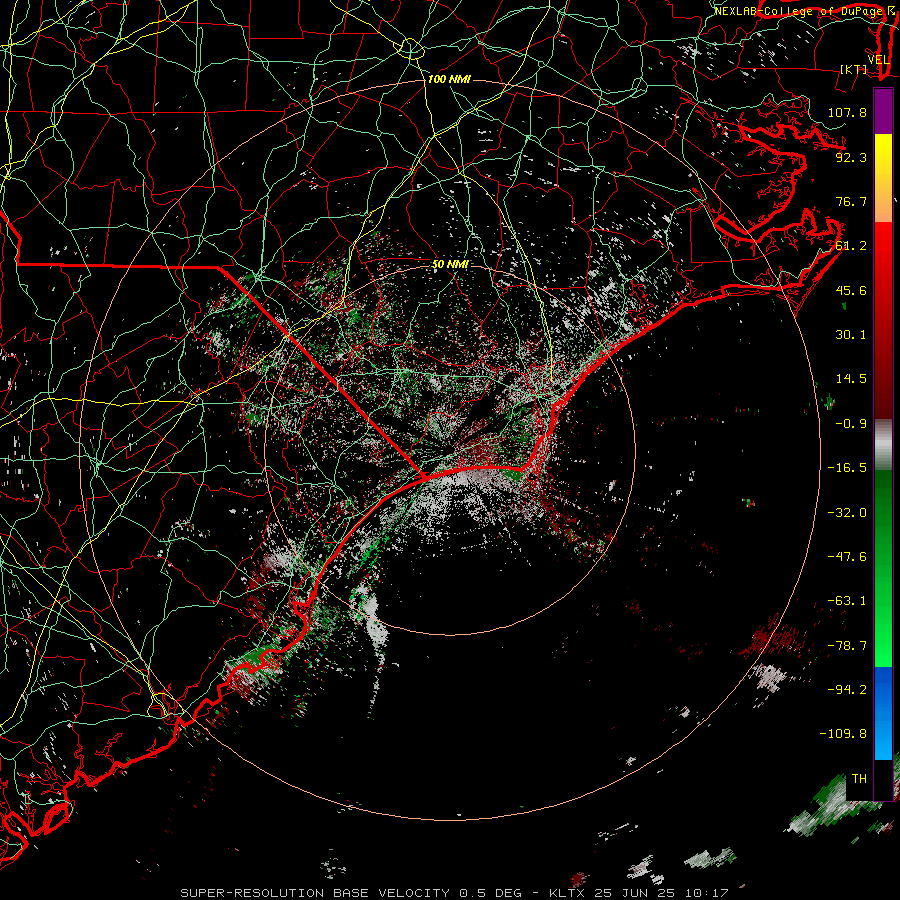Pick the blue segment of velocity scale

tap(883, 713)
